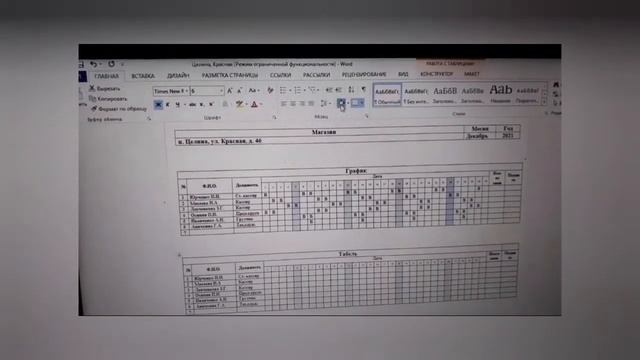The height and width of the screenshot is (360, 640).
Task: Click the Clear formatting icon
Action: pos(270,90)
